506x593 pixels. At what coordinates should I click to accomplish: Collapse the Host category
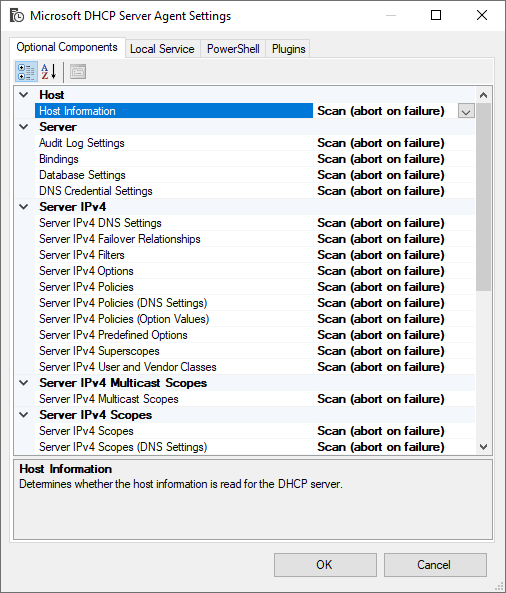[24, 95]
